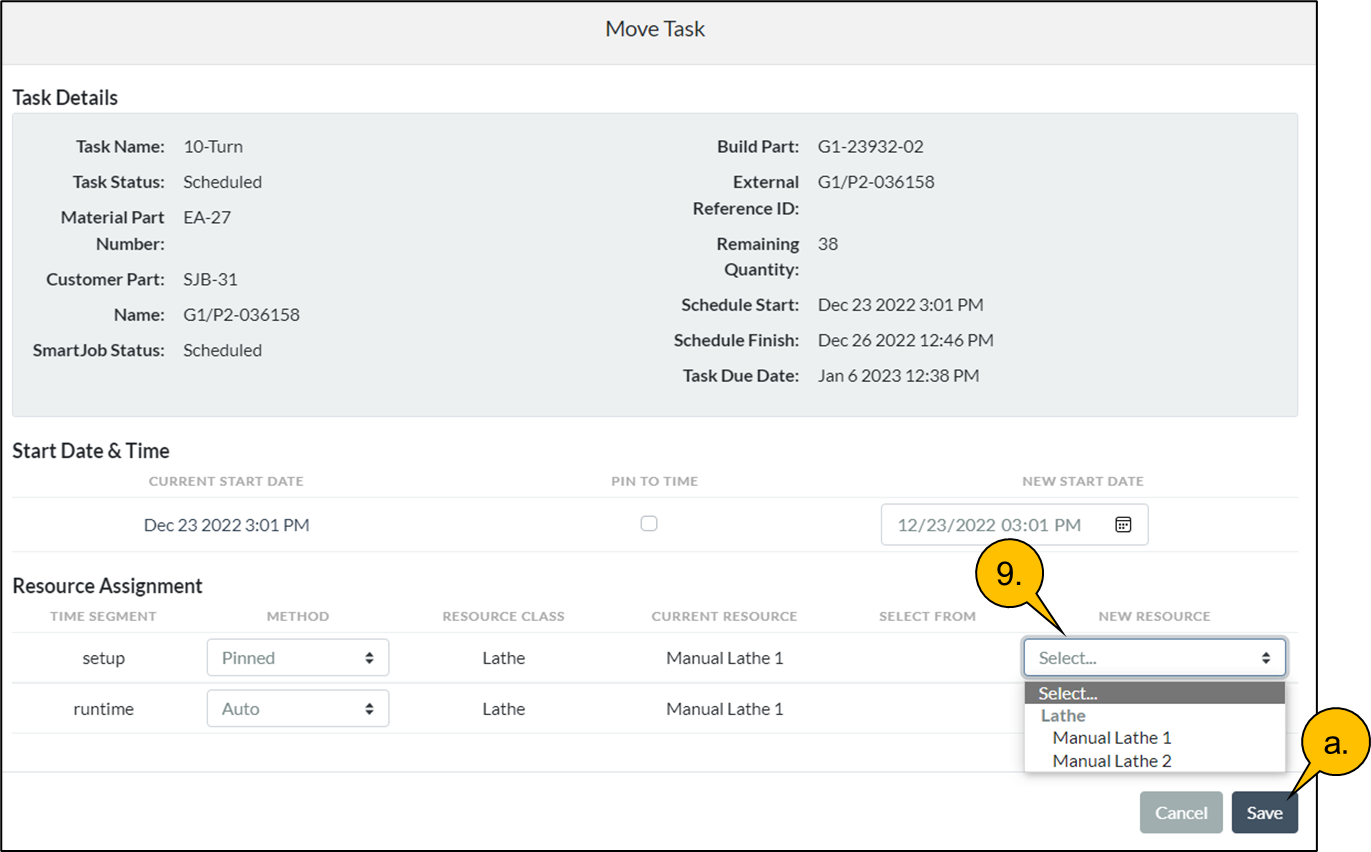Click the Move Task dialog title

pos(655,29)
